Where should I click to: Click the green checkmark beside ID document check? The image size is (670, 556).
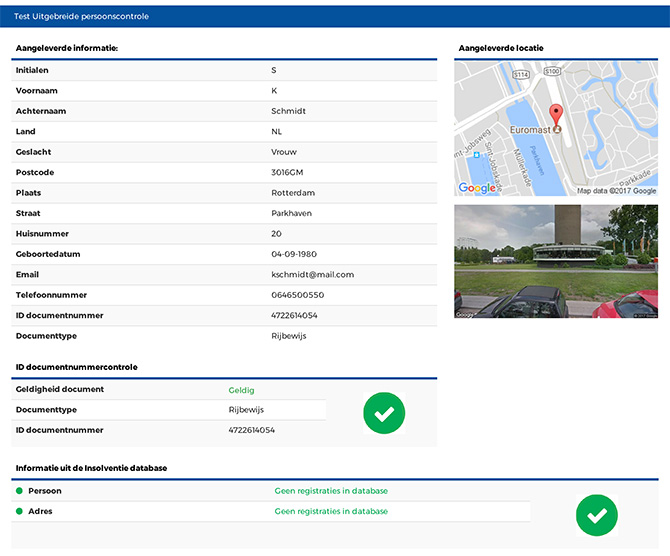click(x=384, y=413)
